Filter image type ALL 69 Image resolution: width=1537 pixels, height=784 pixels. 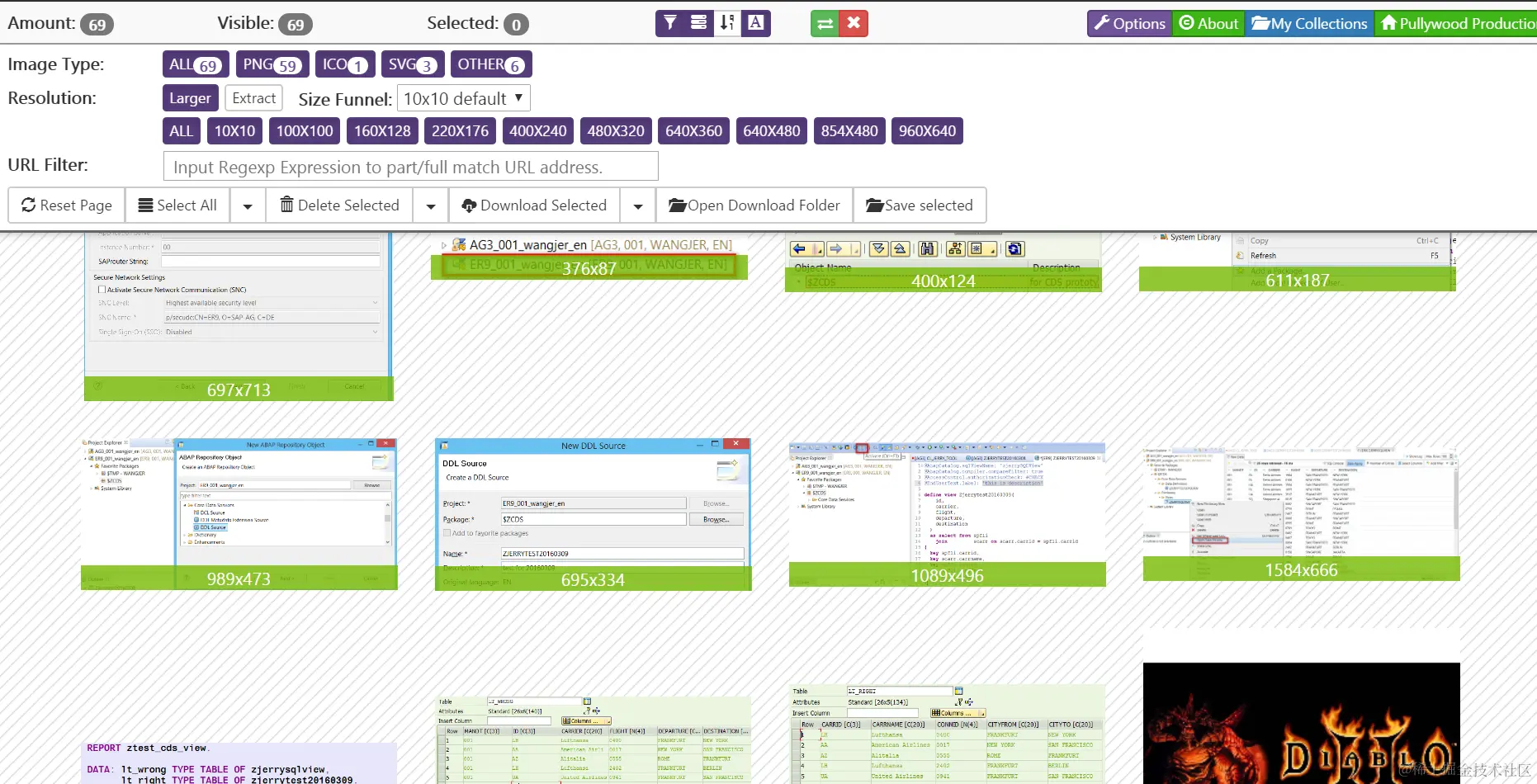pos(196,64)
